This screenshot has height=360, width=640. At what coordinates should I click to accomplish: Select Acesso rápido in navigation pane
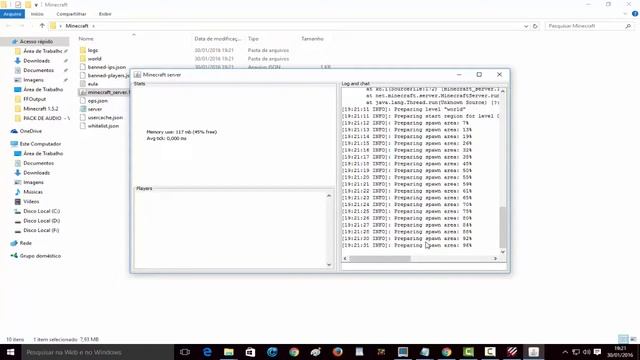[x=36, y=42]
